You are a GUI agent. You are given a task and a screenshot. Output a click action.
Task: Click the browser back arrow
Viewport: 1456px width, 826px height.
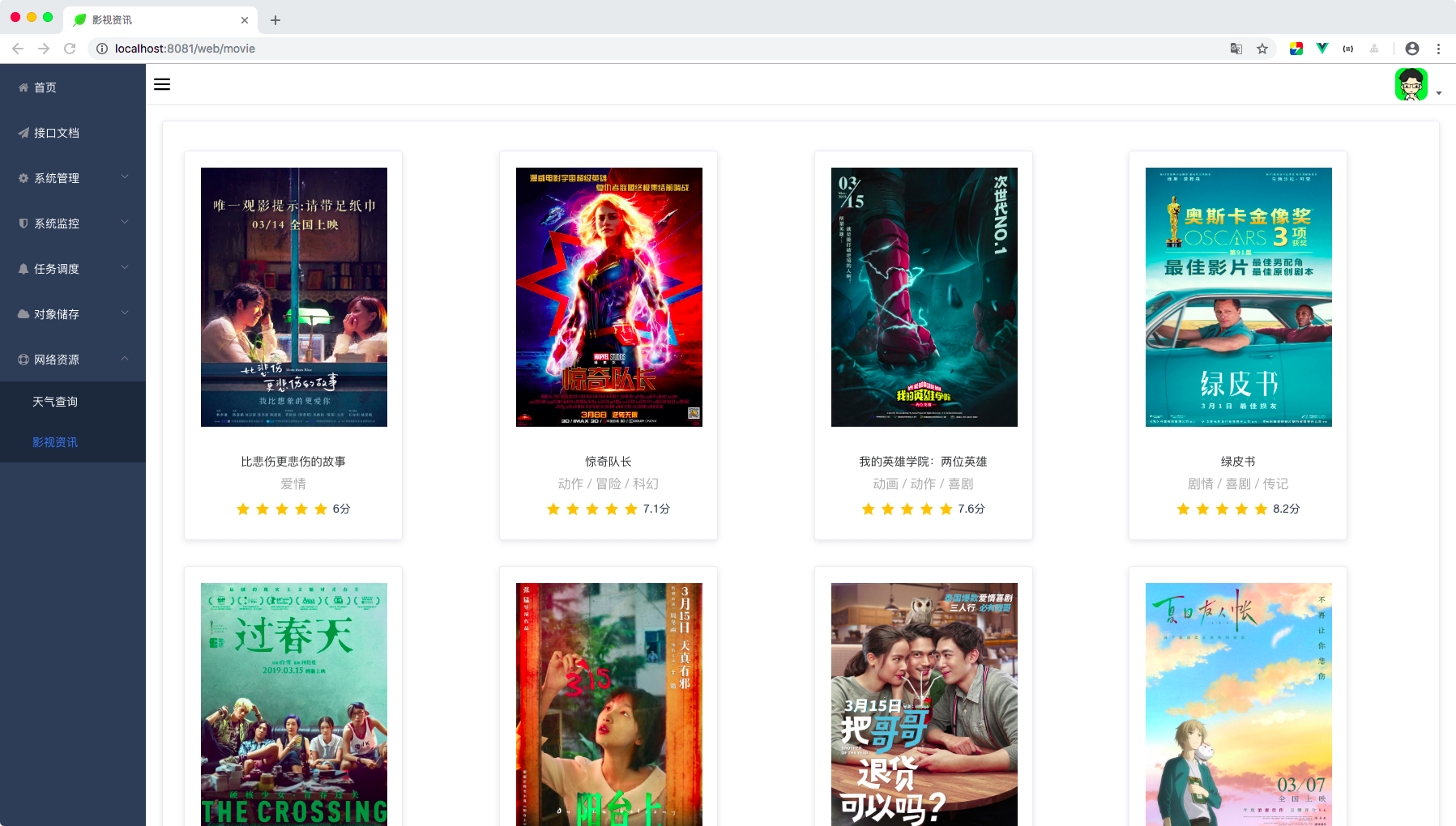pyautogui.click(x=18, y=49)
